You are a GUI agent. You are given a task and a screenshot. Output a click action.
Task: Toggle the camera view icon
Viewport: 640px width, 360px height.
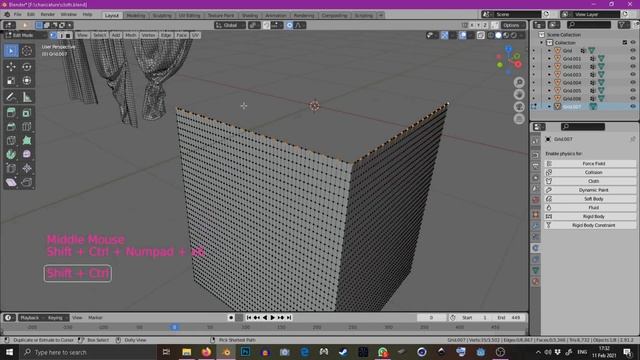519,107
